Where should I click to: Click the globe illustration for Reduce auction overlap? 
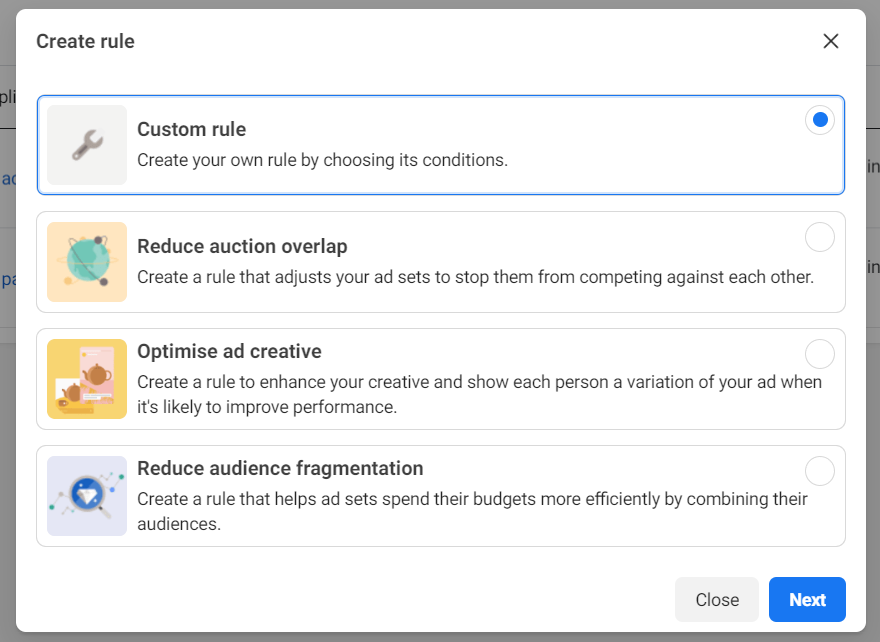pyautogui.click(x=87, y=262)
